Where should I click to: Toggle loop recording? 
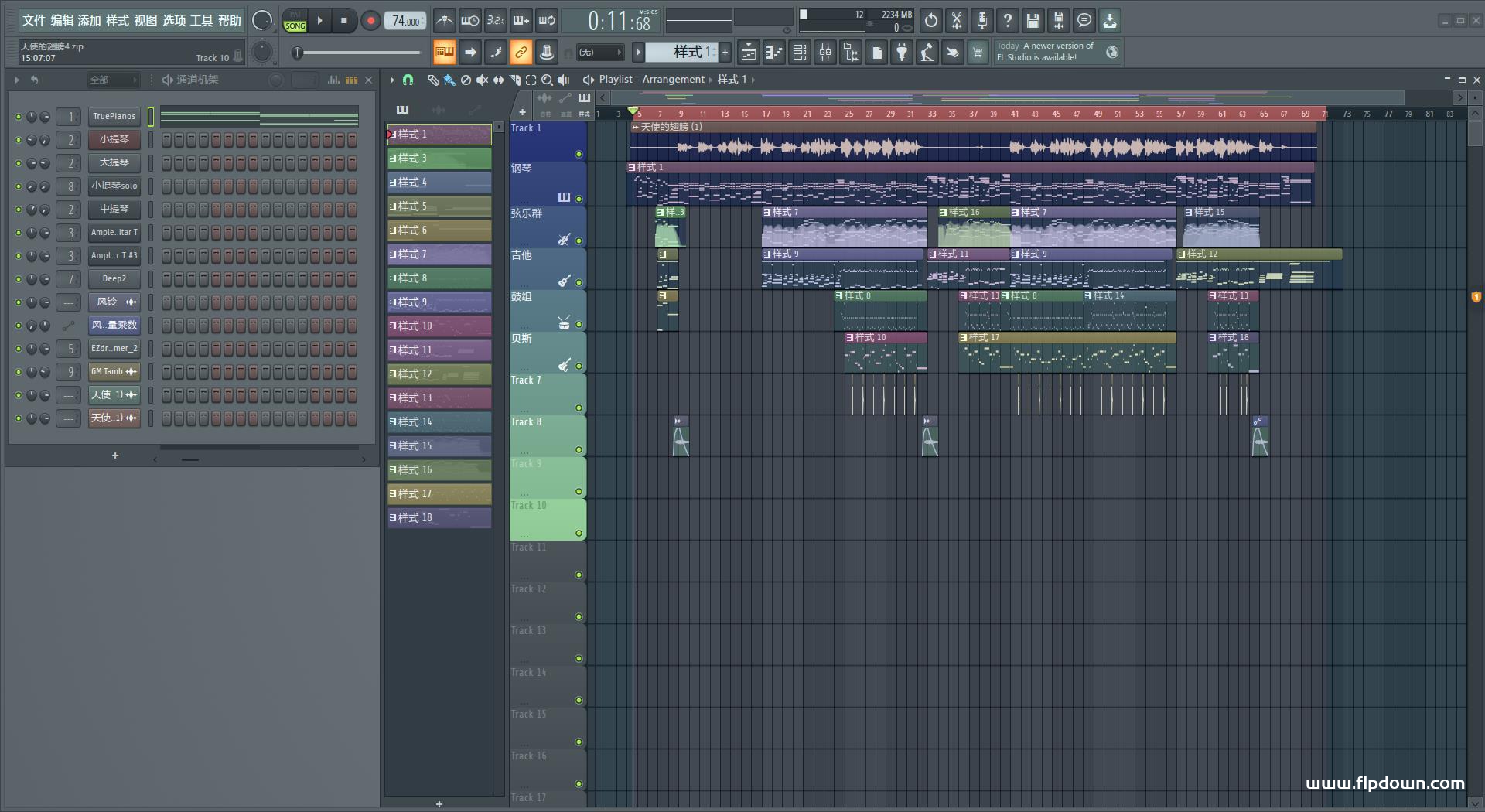(x=547, y=21)
